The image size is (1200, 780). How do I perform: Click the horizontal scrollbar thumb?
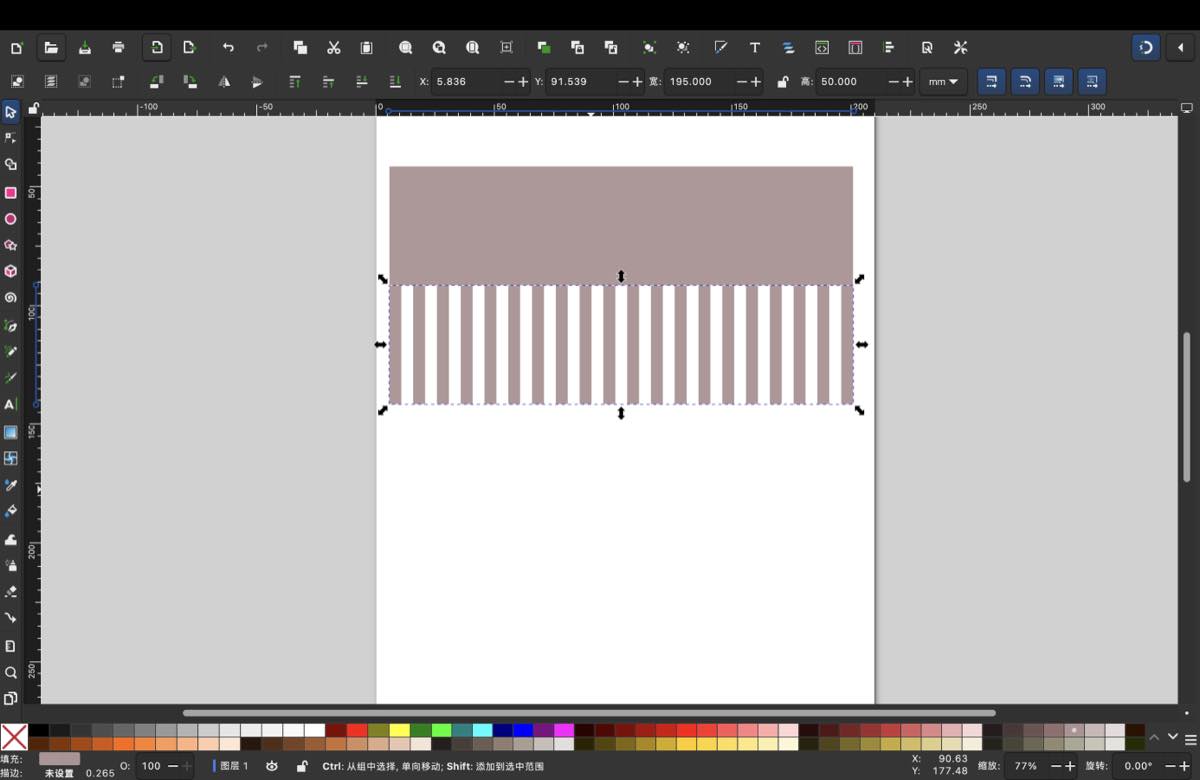click(x=589, y=713)
